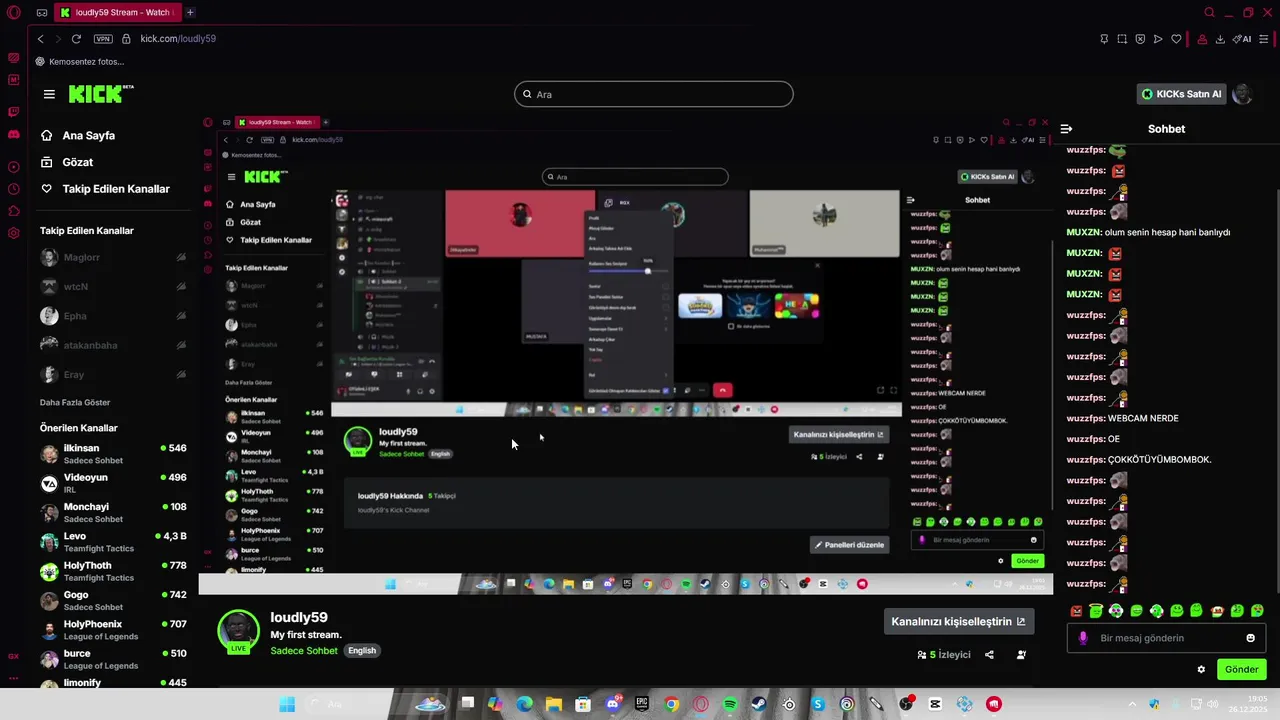Screen dimensions: 1280x720
Task: Click the Kemosentez fotos bookmark
Action: click(x=80, y=62)
